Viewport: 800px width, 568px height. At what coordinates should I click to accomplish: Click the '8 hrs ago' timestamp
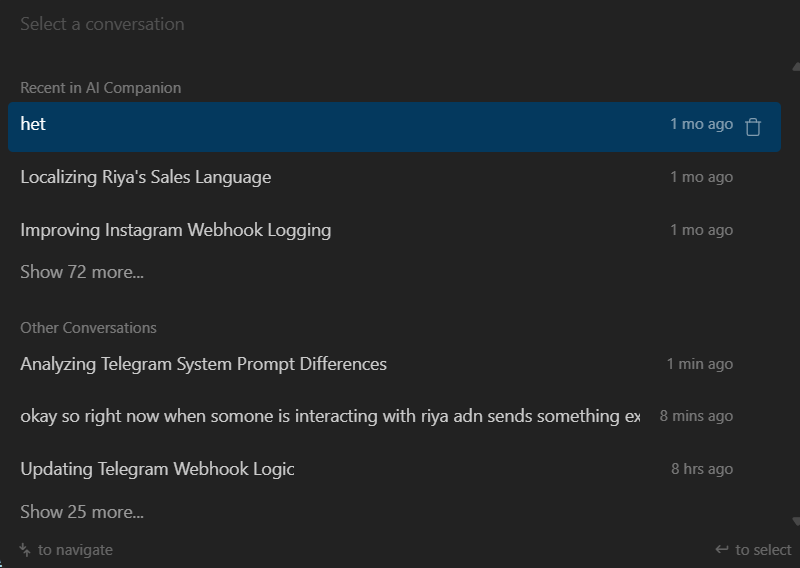(x=702, y=468)
